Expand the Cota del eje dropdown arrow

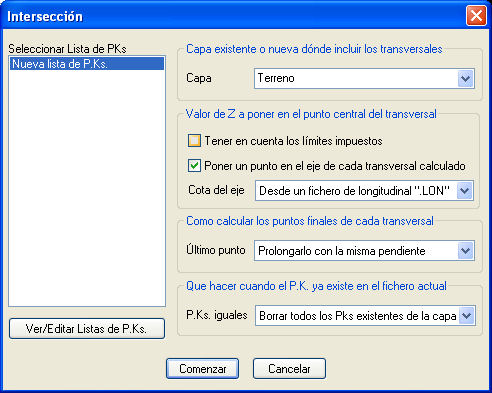pos(465,191)
